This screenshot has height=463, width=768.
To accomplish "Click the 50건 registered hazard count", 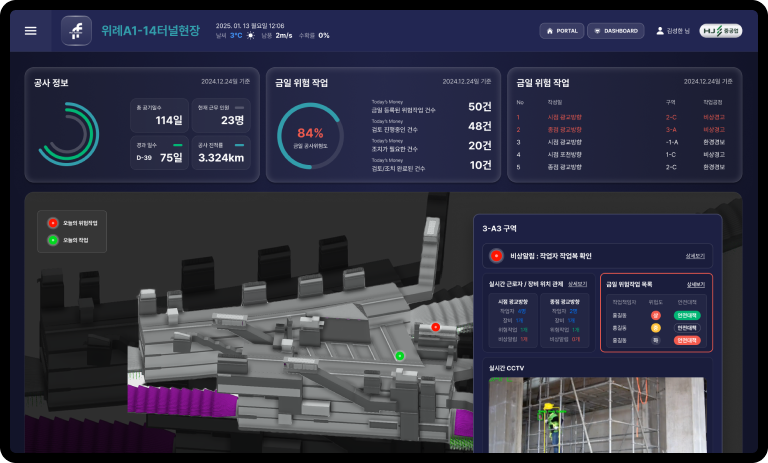I will (480, 107).
